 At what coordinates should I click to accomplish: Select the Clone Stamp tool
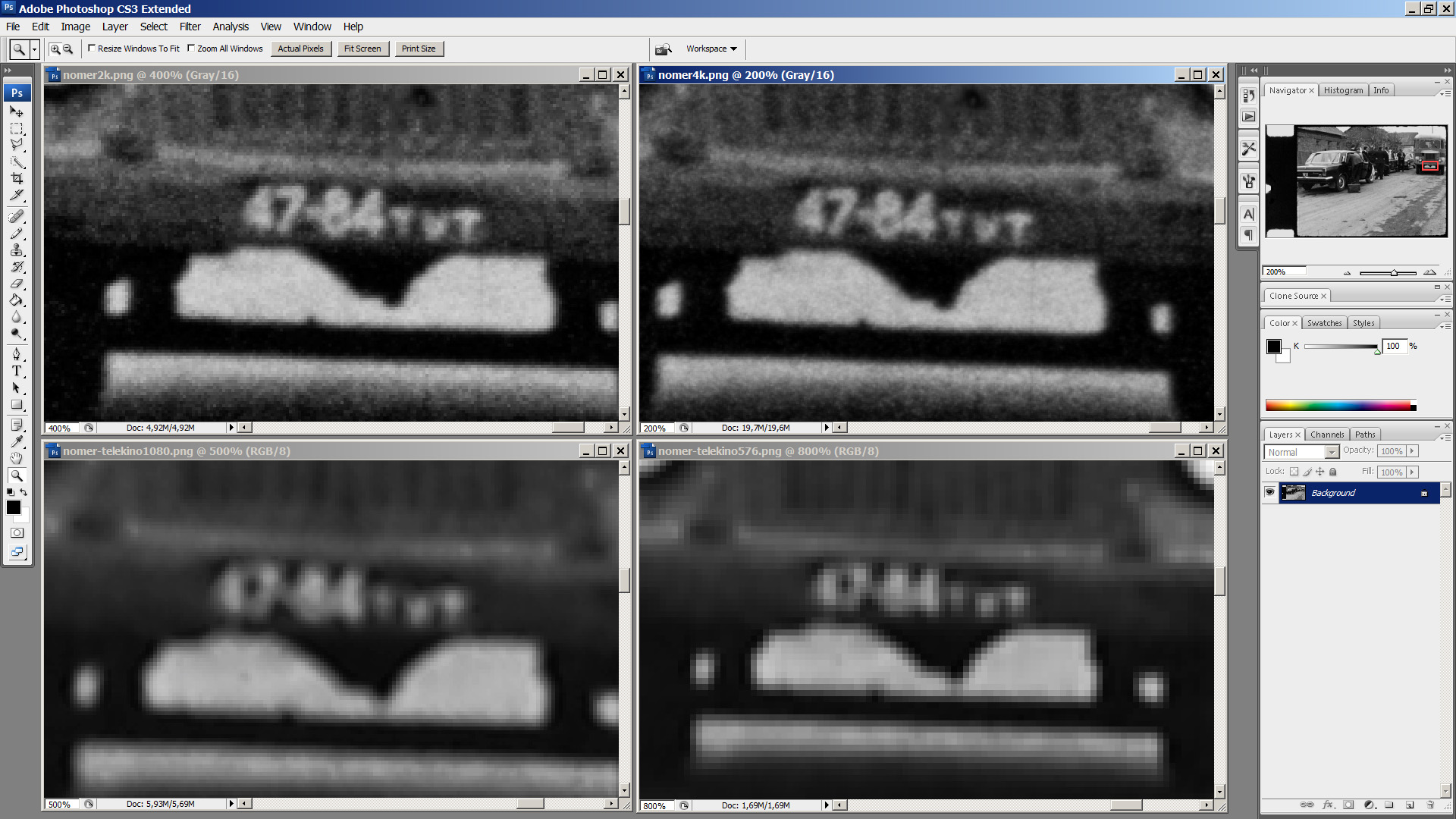tap(16, 249)
